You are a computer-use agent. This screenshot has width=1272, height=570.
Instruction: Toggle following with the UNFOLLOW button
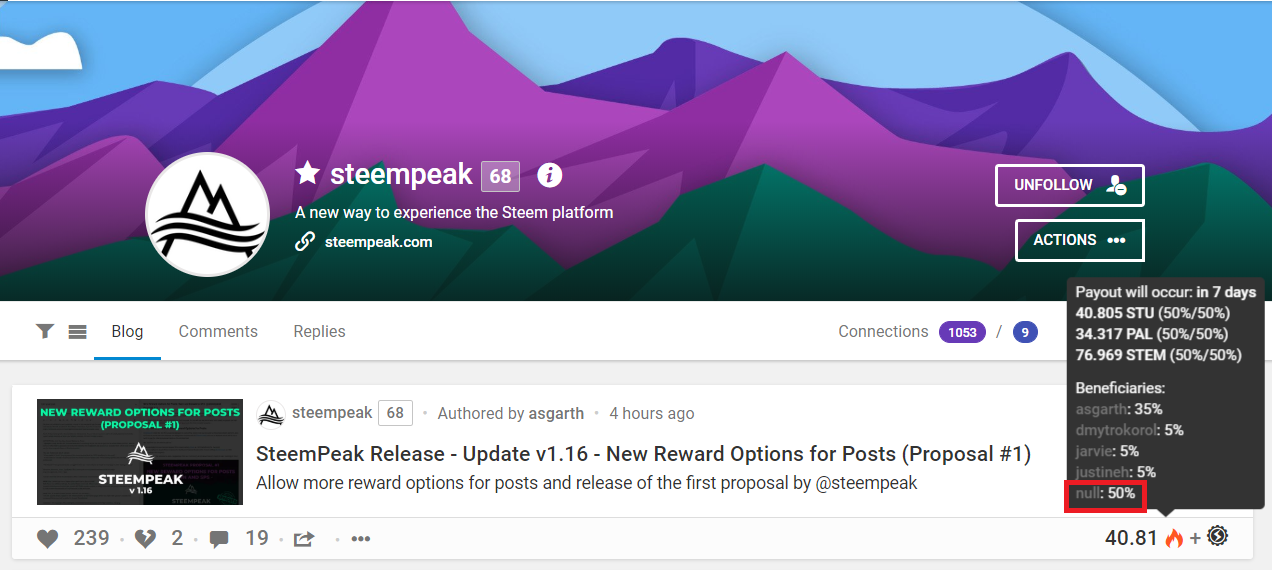(1070, 186)
